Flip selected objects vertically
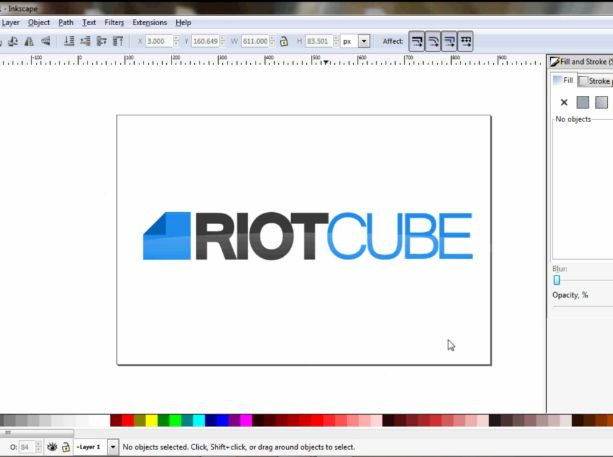 click(46, 41)
